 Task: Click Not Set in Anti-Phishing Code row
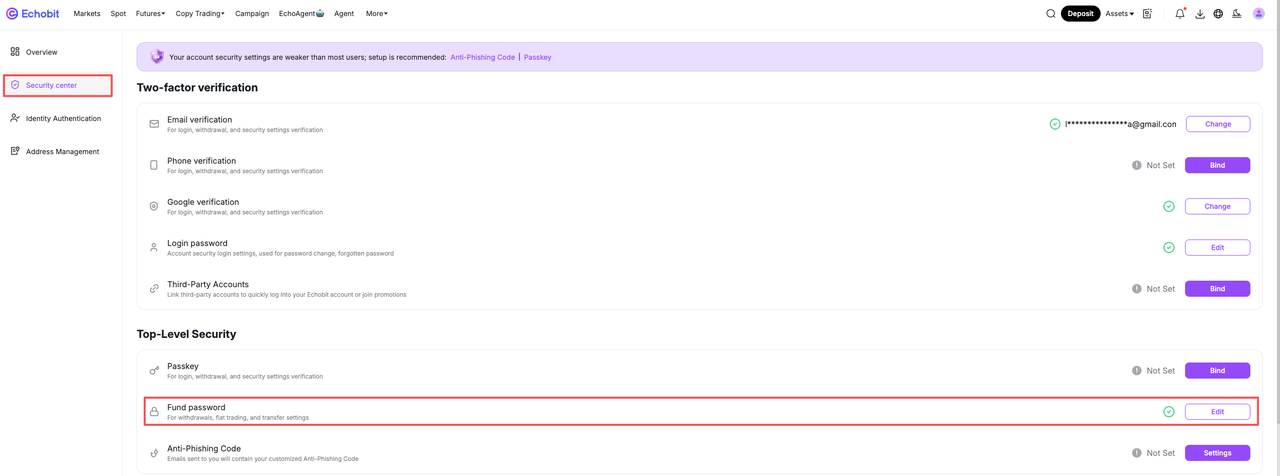click(x=1161, y=453)
